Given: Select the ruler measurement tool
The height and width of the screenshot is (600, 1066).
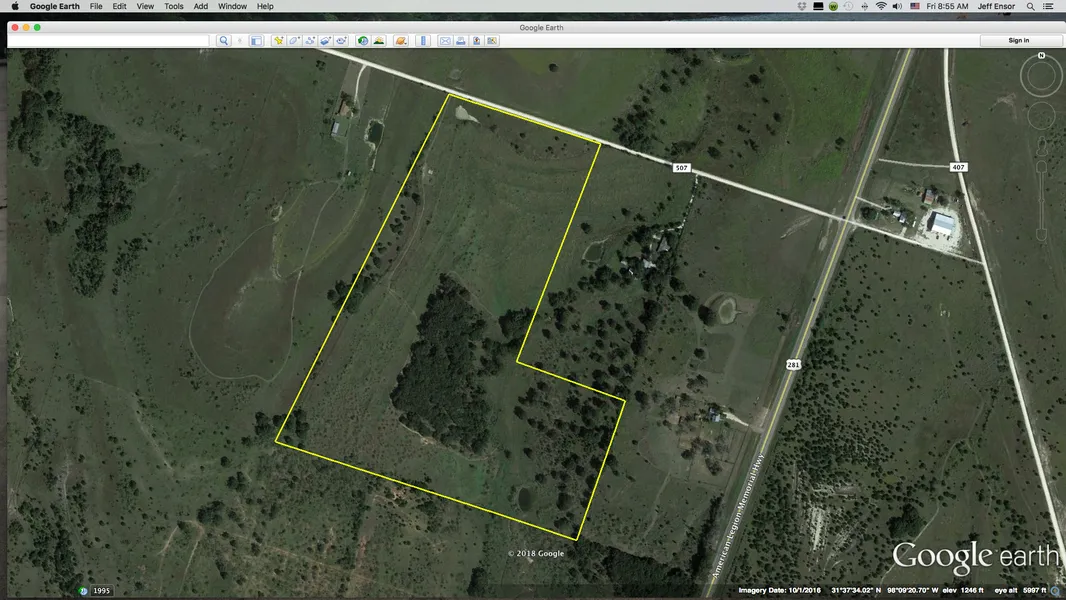Looking at the screenshot, I should tap(422, 41).
